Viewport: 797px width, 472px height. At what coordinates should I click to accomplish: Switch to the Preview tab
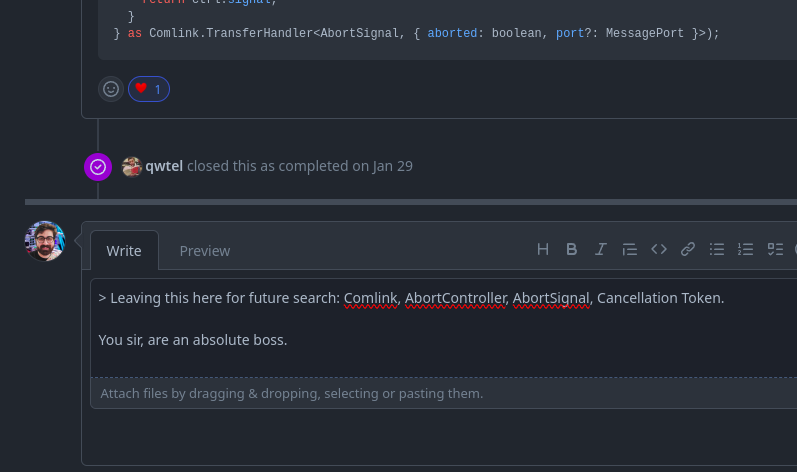click(x=205, y=251)
